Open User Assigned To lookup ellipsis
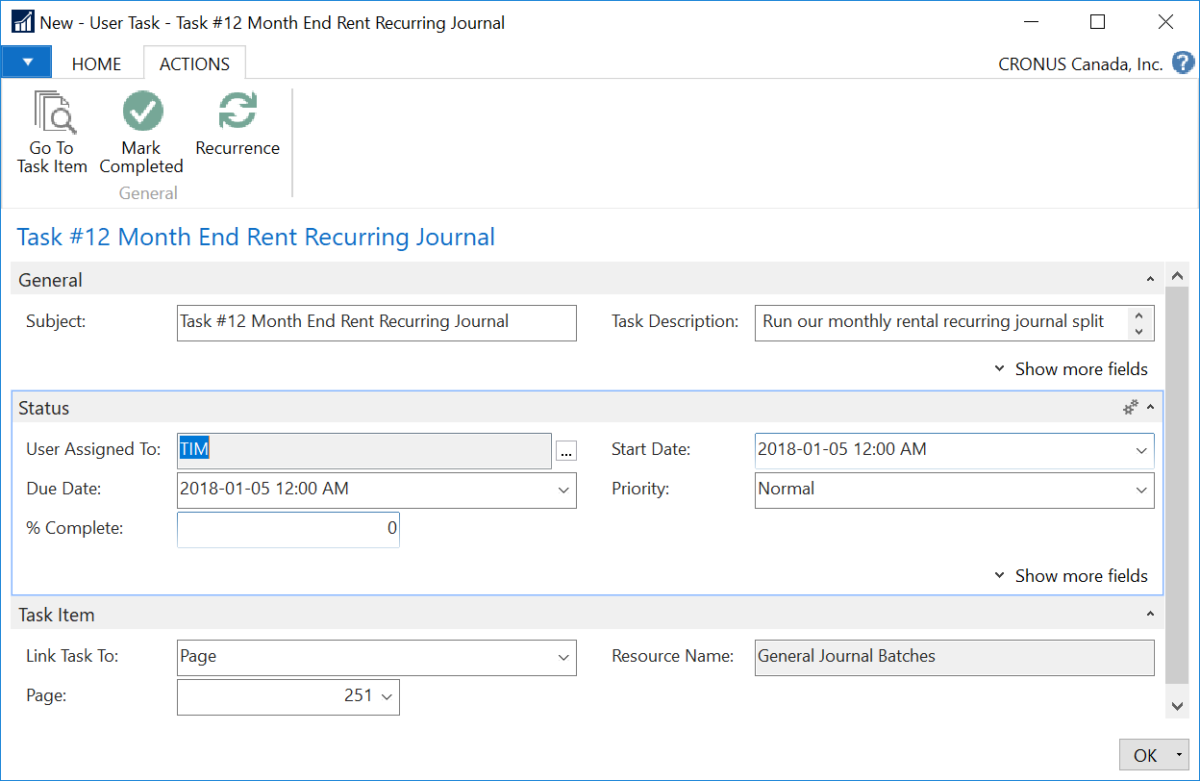Screen dimensions: 1200x781 coord(567,452)
